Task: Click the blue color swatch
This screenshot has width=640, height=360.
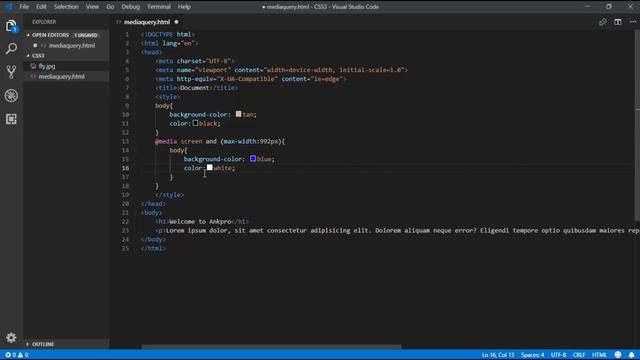Action: (x=253, y=158)
